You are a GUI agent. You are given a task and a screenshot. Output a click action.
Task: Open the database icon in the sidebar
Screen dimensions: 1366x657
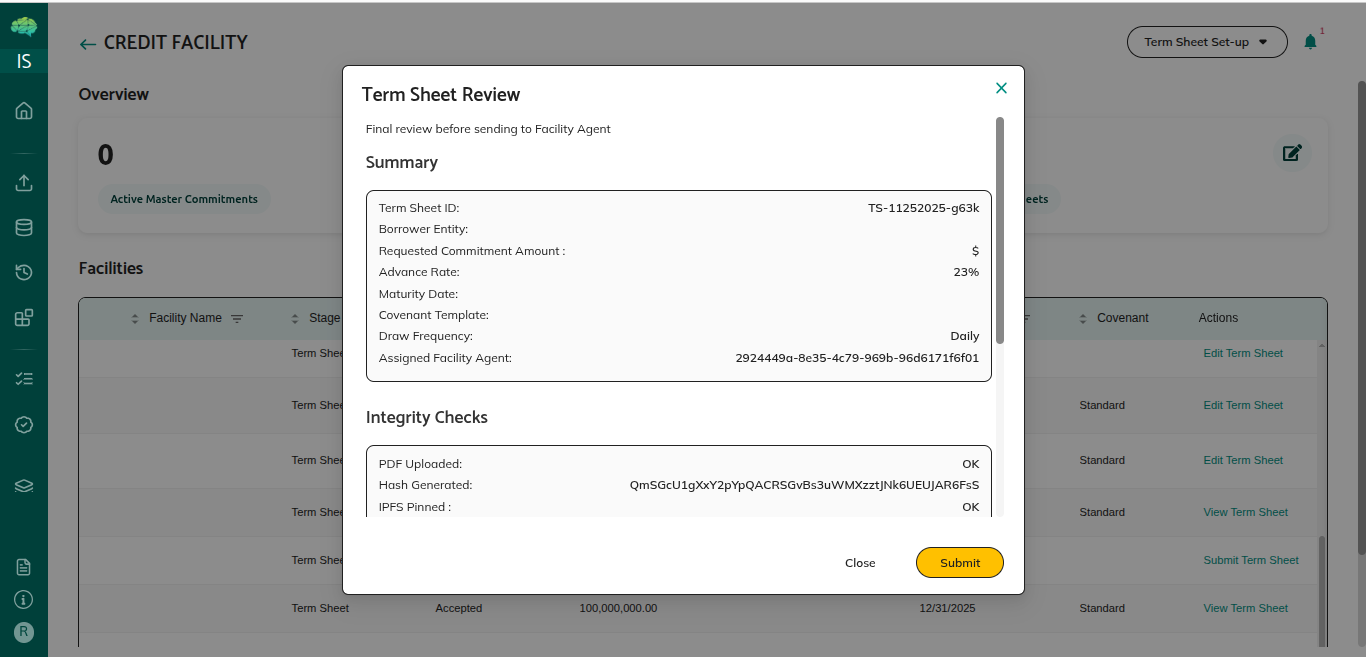click(x=24, y=228)
